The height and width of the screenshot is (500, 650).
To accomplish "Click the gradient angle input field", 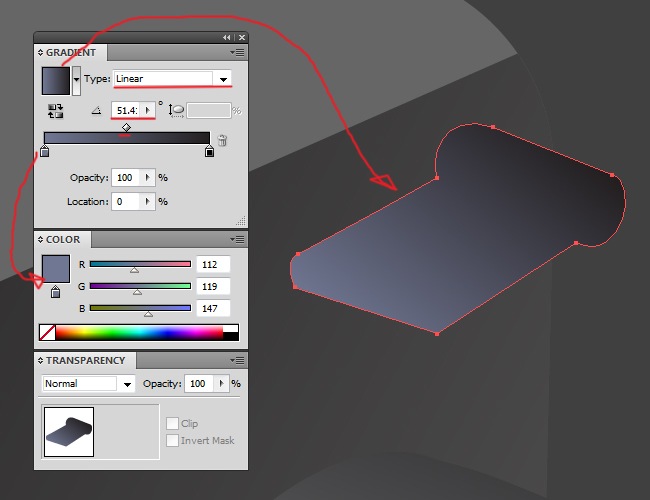I will click(126, 110).
